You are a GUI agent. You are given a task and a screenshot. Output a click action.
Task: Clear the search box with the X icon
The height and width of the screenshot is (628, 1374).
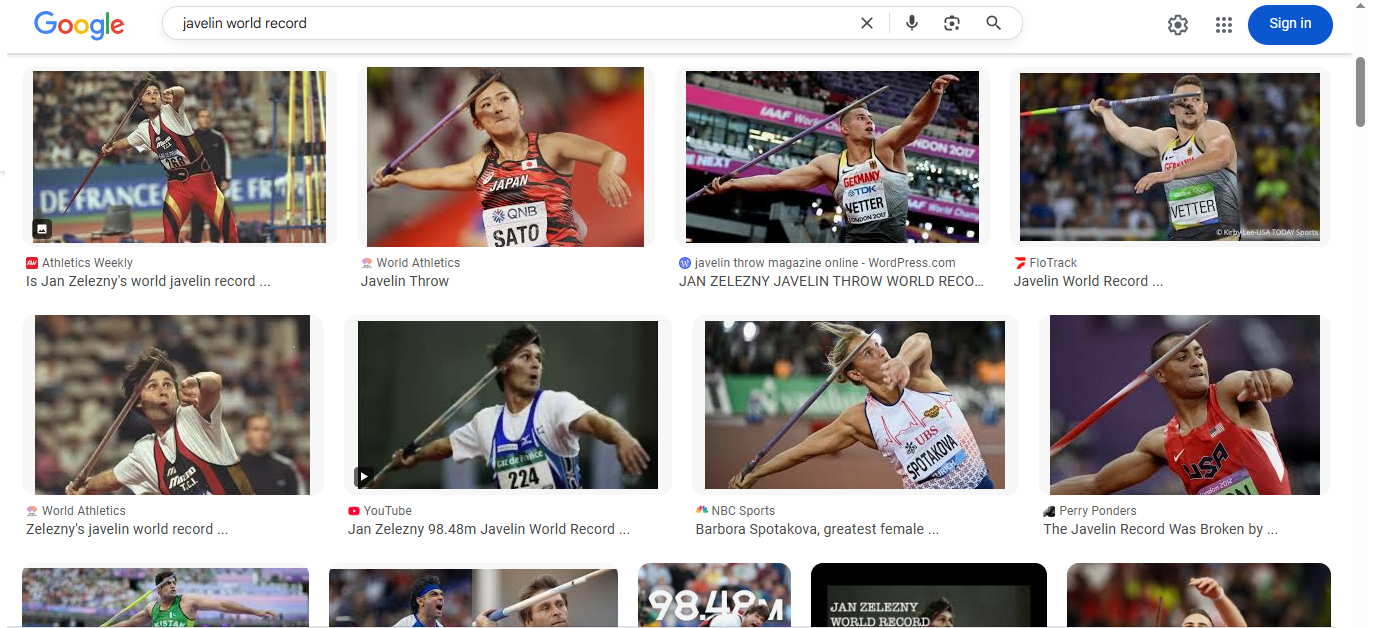coord(867,23)
